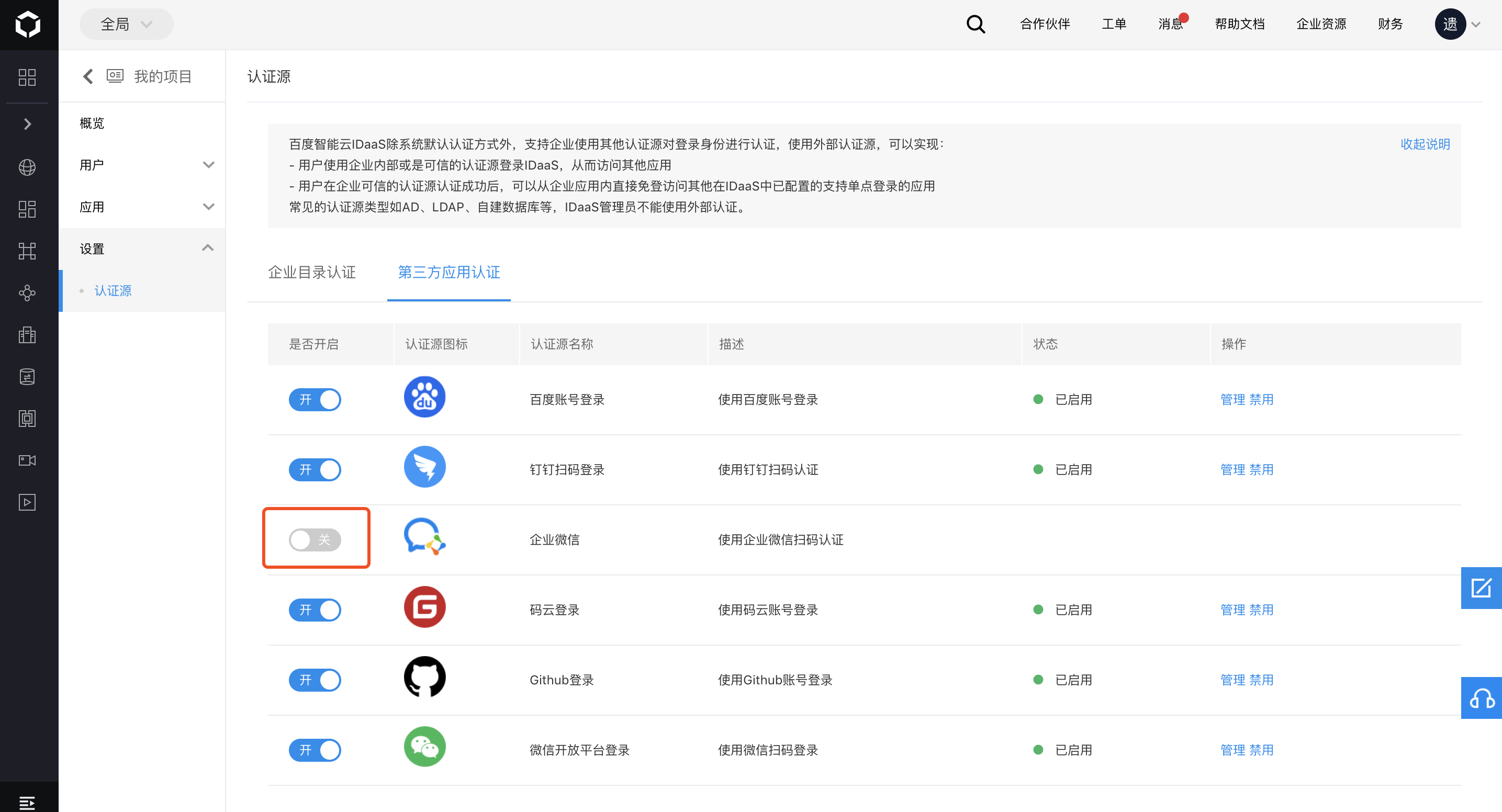Click 管理 for 码云登录
The height and width of the screenshot is (812, 1502).
[1232, 610]
